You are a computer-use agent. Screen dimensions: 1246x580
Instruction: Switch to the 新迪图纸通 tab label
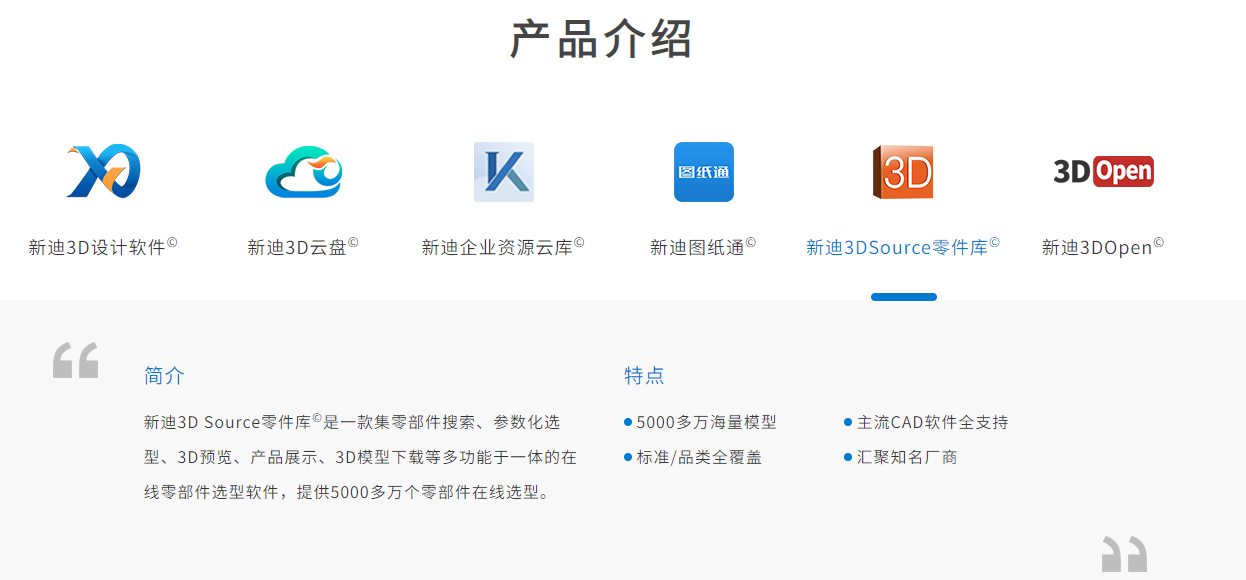(x=703, y=246)
